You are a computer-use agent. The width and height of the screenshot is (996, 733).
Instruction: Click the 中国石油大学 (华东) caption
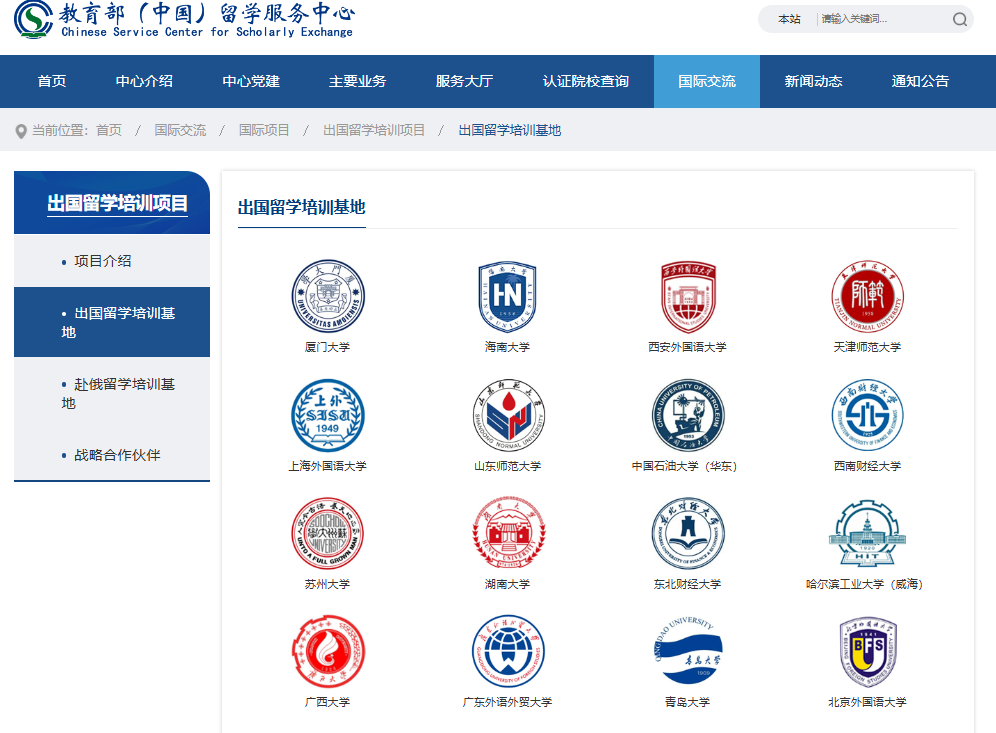685,466
